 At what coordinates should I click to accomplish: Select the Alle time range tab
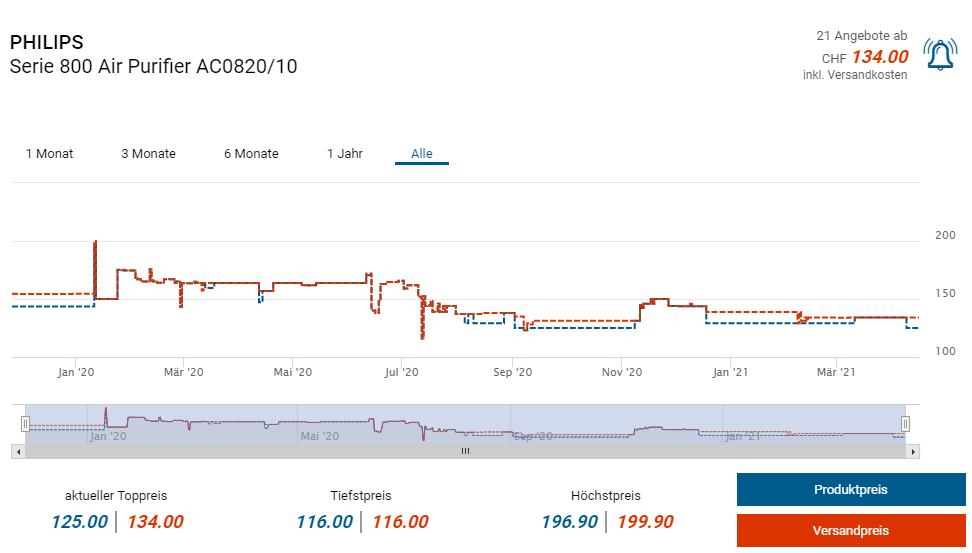point(422,154)
